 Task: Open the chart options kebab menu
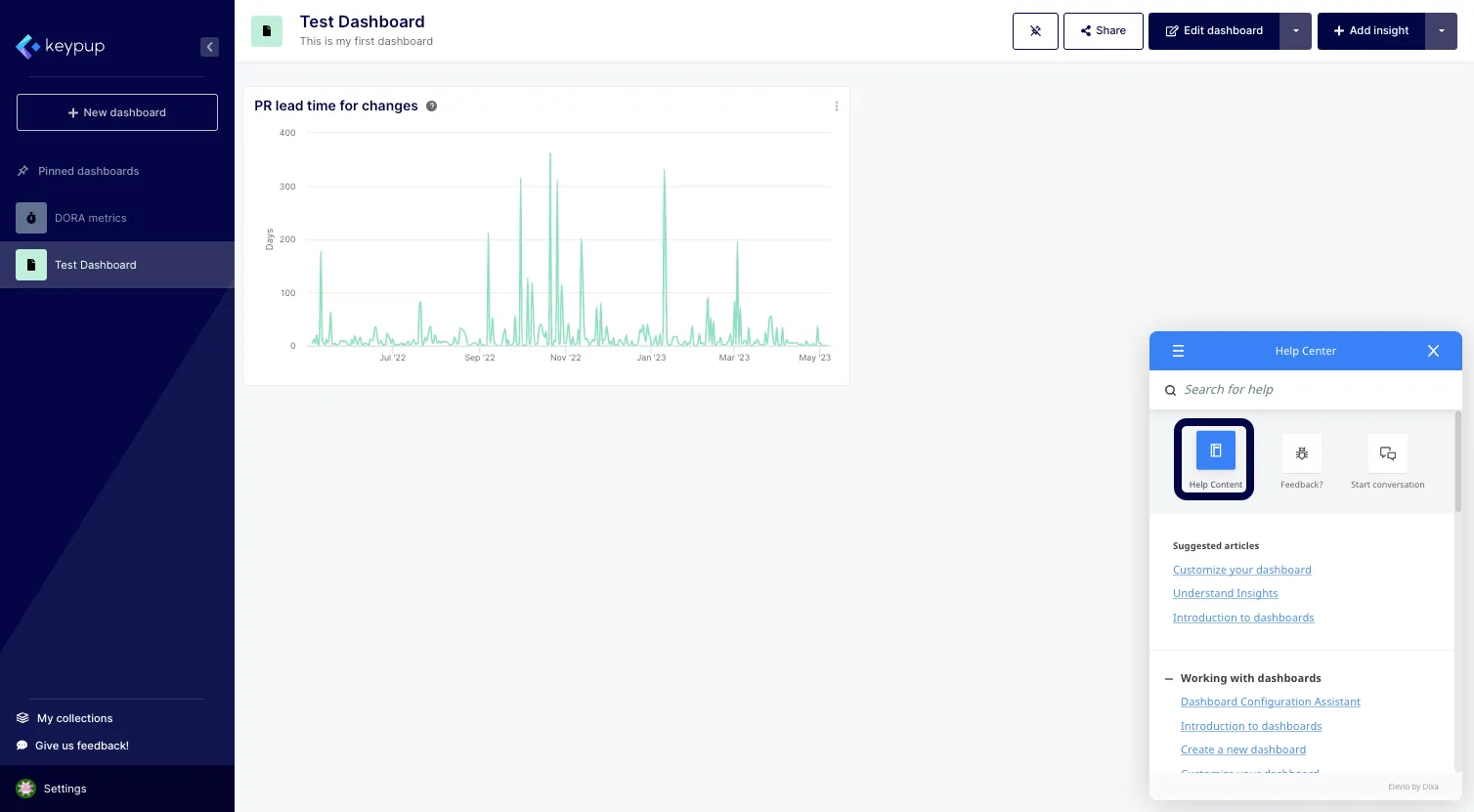pyautogui.click(x=836, y=106)
